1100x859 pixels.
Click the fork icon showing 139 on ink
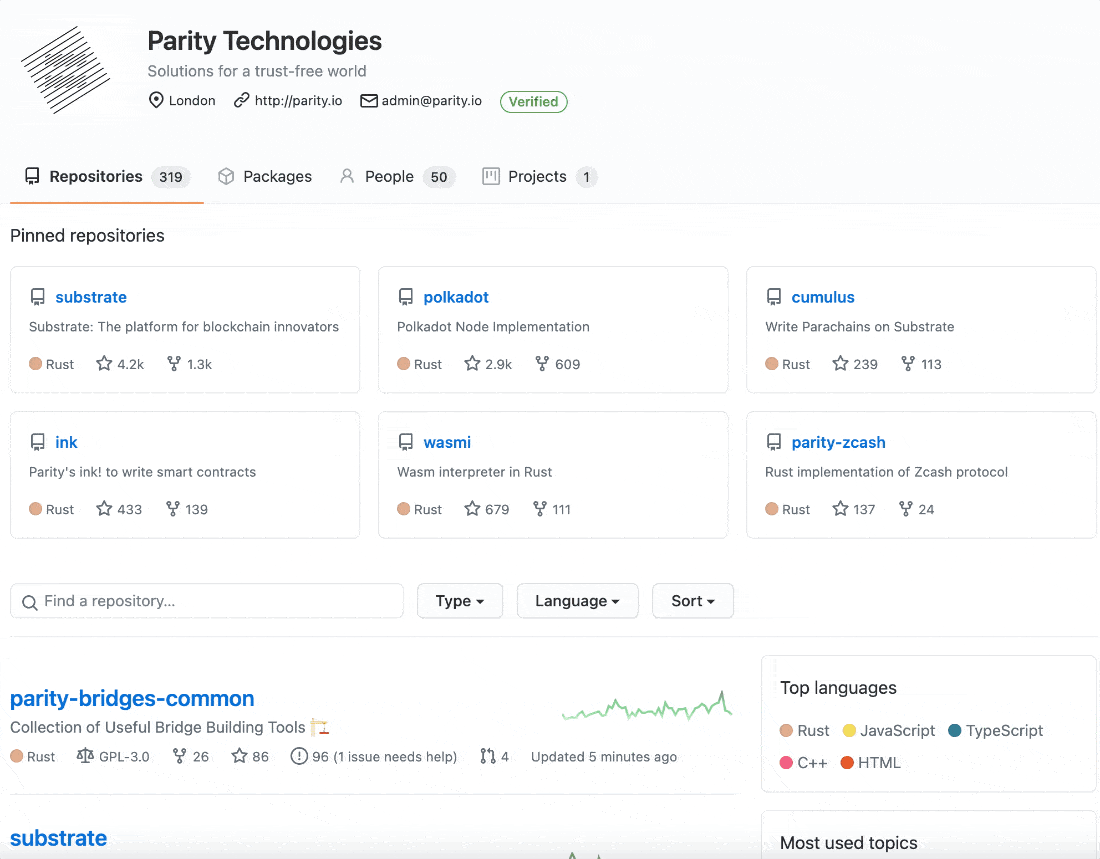click(x=173, y=509)
